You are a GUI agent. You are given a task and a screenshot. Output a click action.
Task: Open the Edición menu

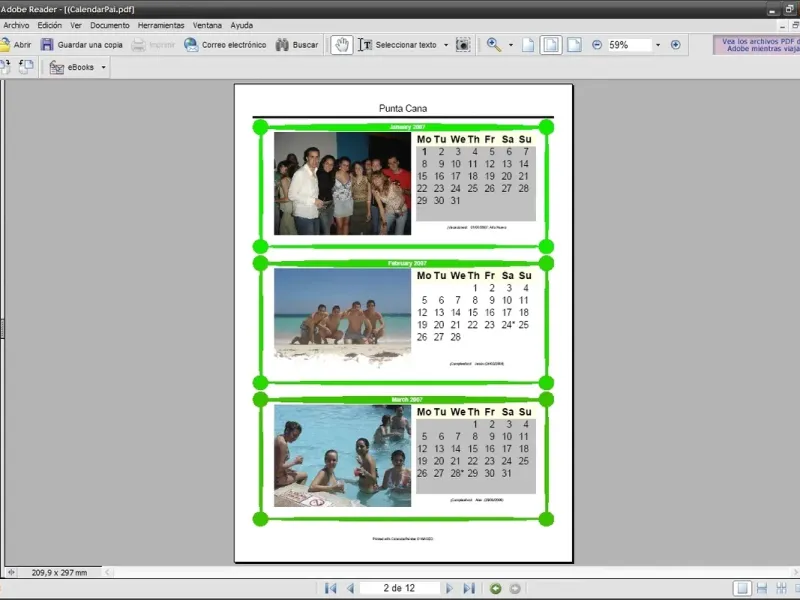pos(49,25)
